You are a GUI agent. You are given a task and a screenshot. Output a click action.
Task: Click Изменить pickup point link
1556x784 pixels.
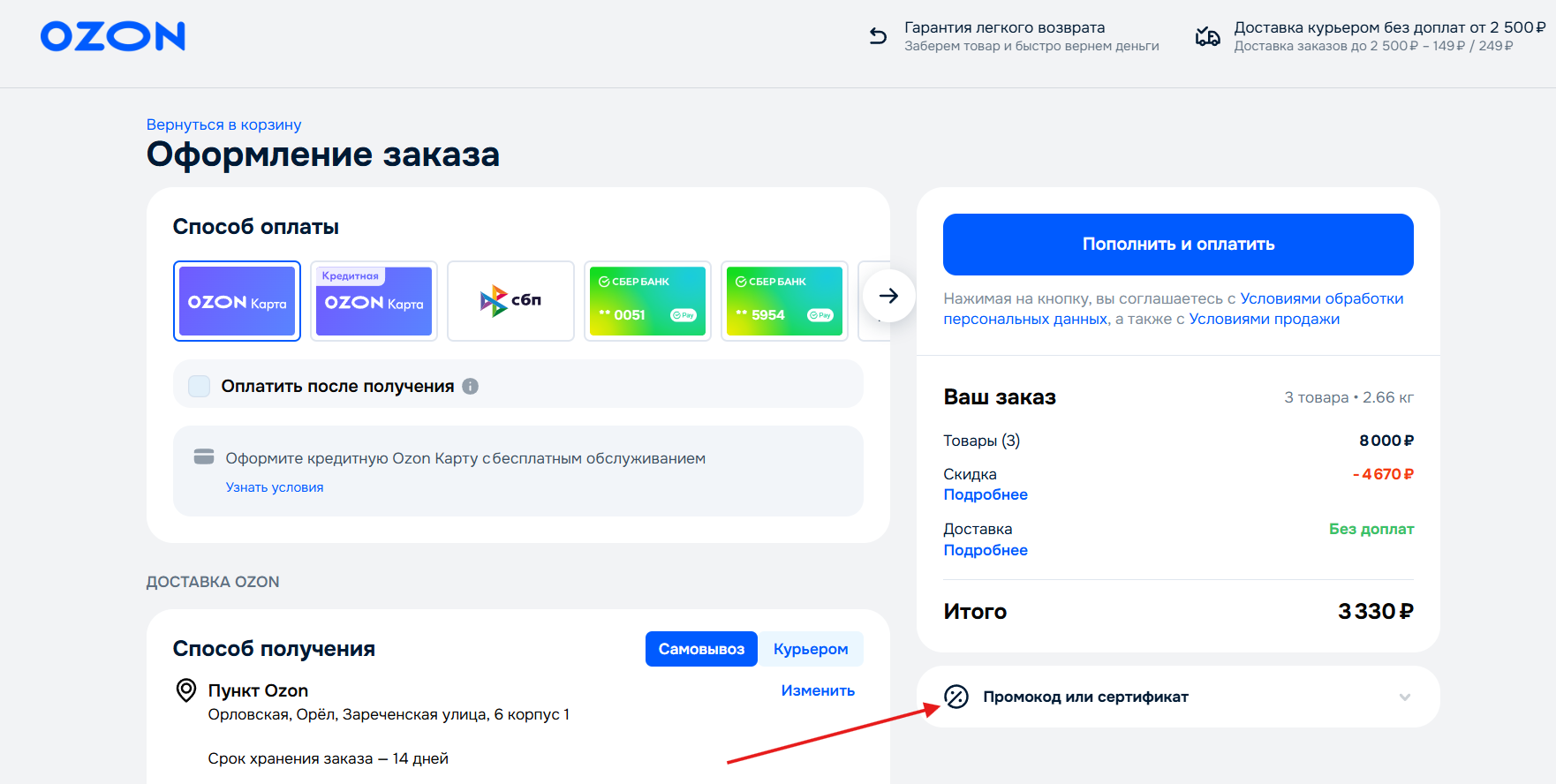(x=818, y=690)
